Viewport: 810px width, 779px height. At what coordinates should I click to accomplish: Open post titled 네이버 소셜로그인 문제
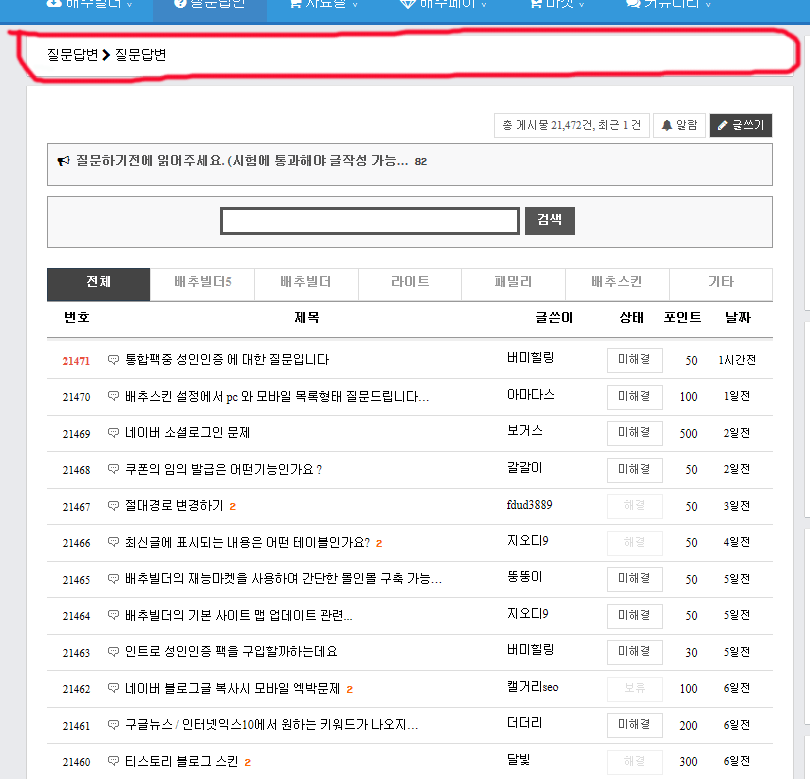pos(188,433)
